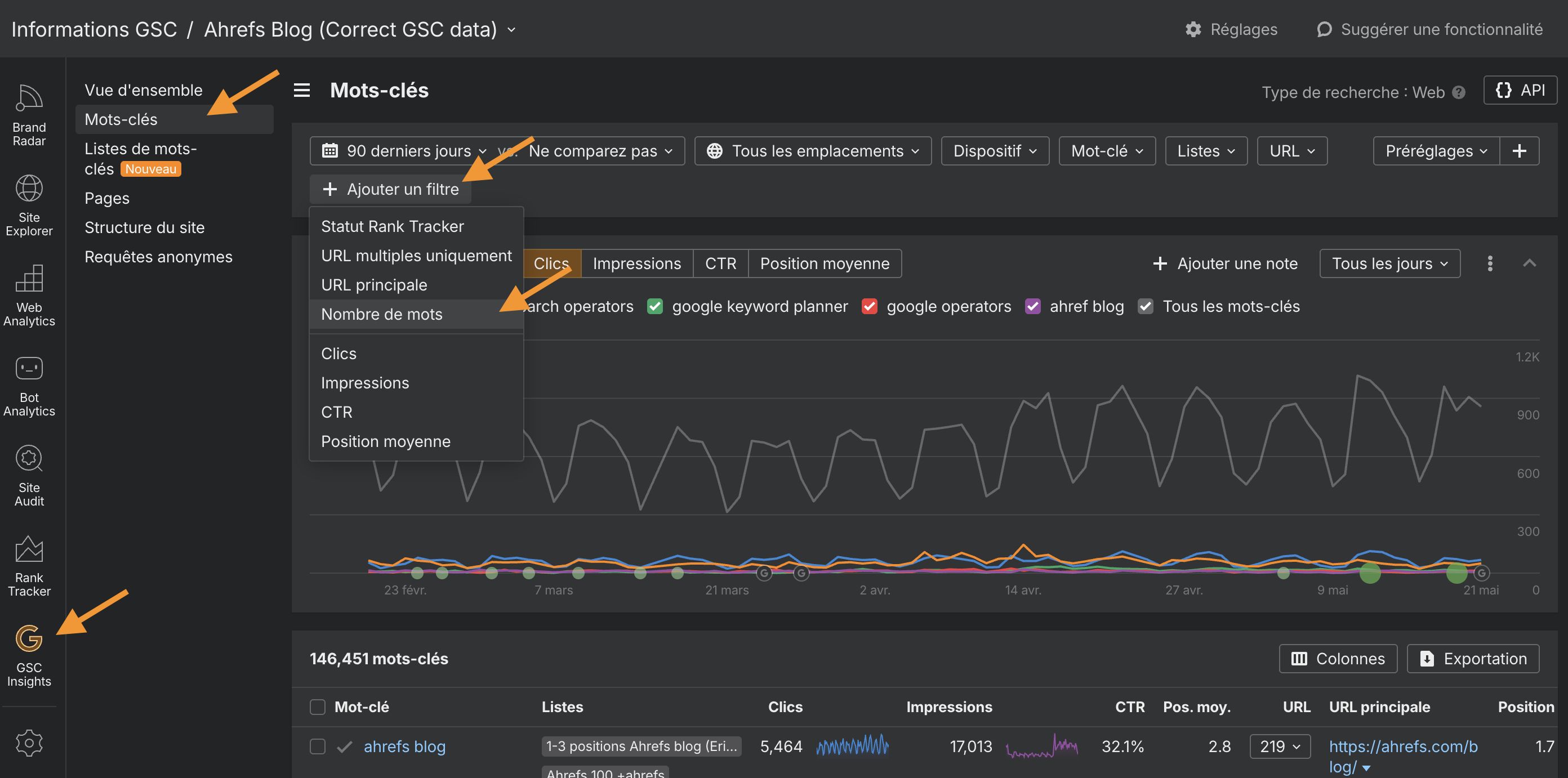Viewport: 1568px width, 778px height.
Task: Check the ahrefs blog row checkbox
Action: [318, 746]
